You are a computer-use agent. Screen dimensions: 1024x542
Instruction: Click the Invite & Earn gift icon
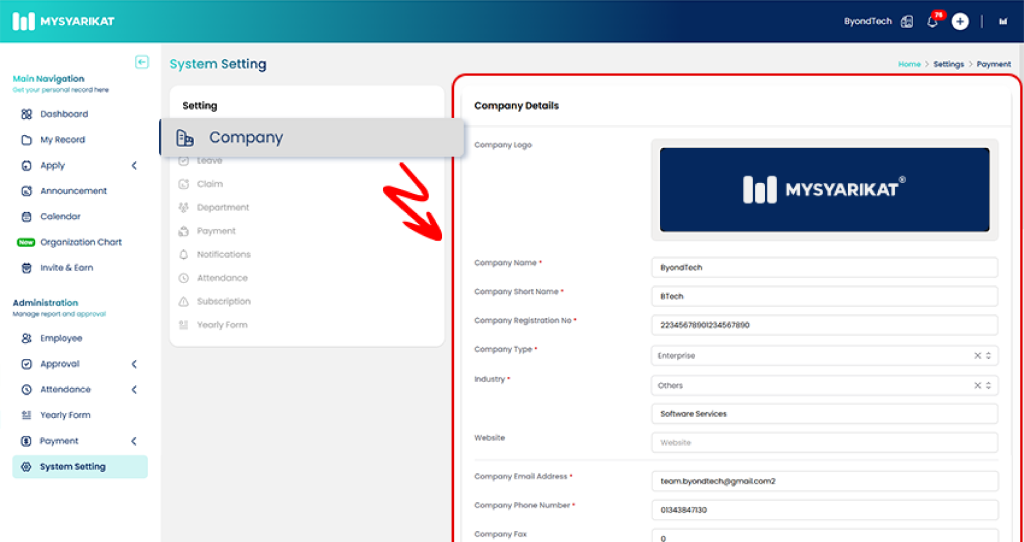pyautogui.click(x=26, y=268)
